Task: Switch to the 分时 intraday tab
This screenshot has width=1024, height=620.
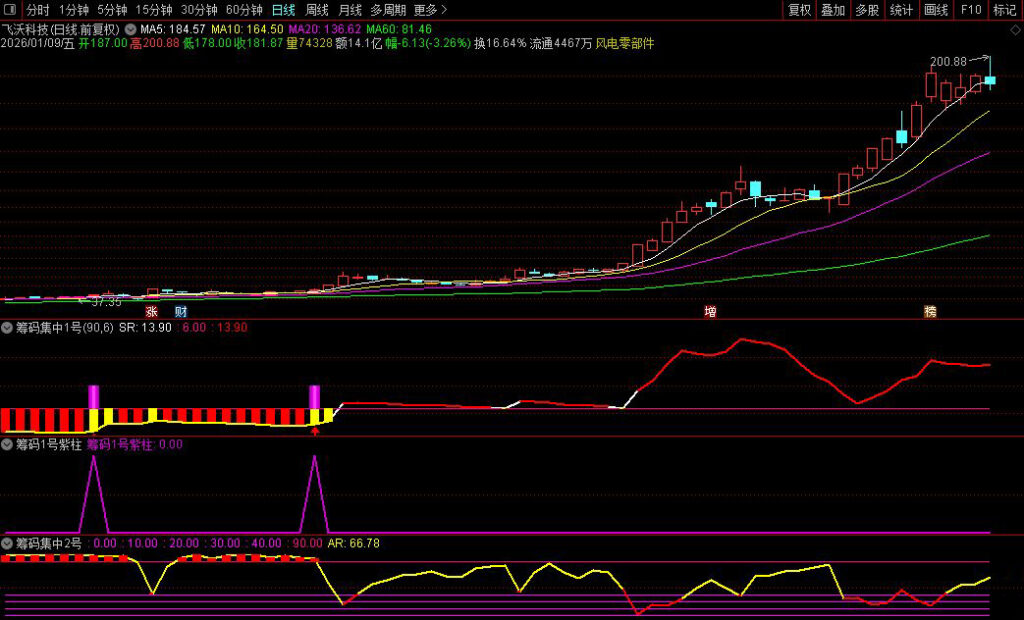Action: point(37,10)
